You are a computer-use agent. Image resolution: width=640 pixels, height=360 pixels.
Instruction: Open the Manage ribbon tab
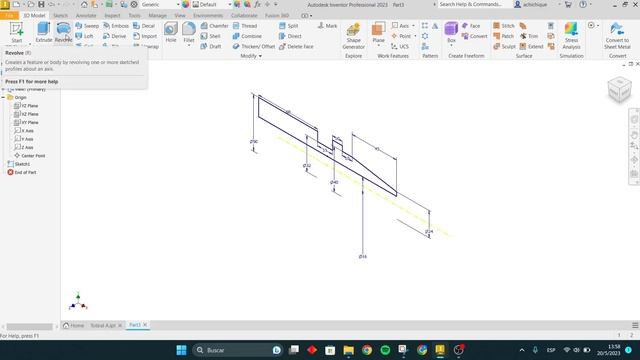click(x=157, y=16)
